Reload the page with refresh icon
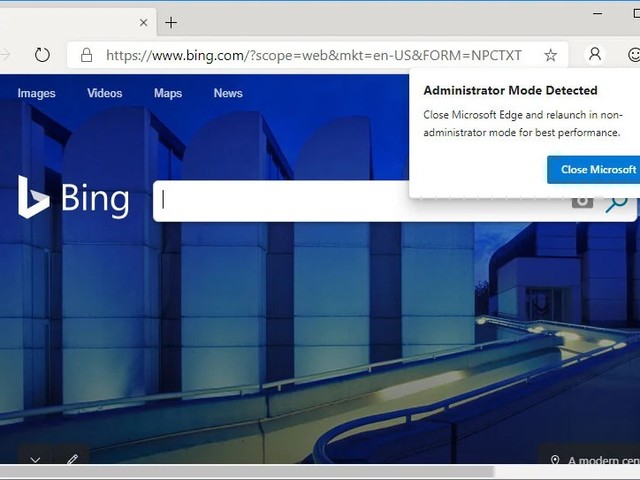640x480 pixels. (x=42, y=55)
